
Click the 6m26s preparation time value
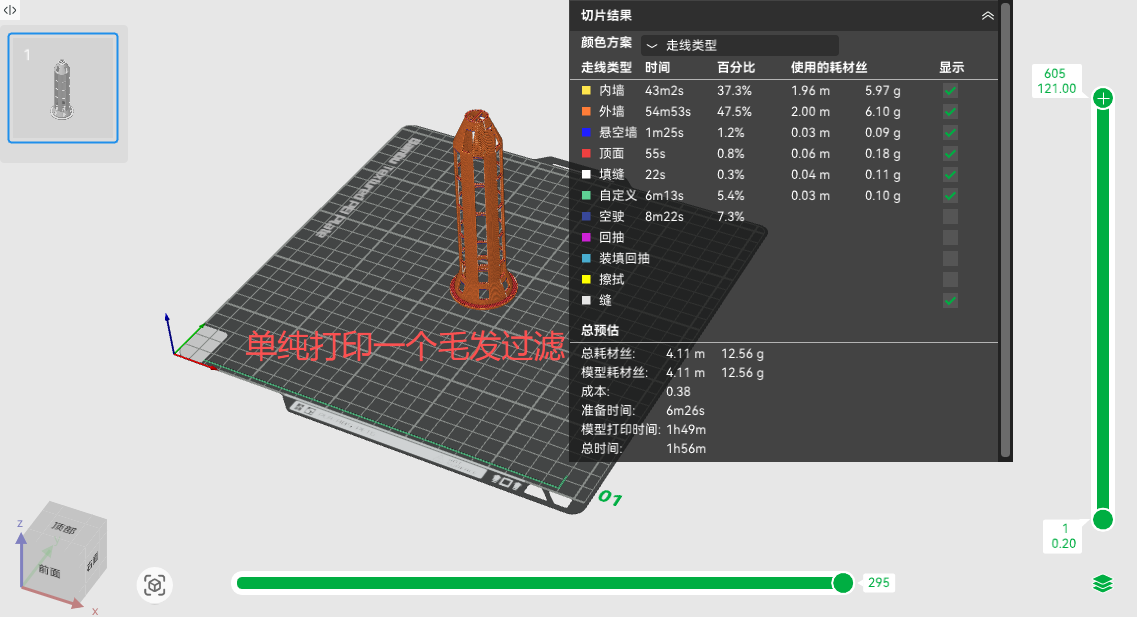[685, 410]
